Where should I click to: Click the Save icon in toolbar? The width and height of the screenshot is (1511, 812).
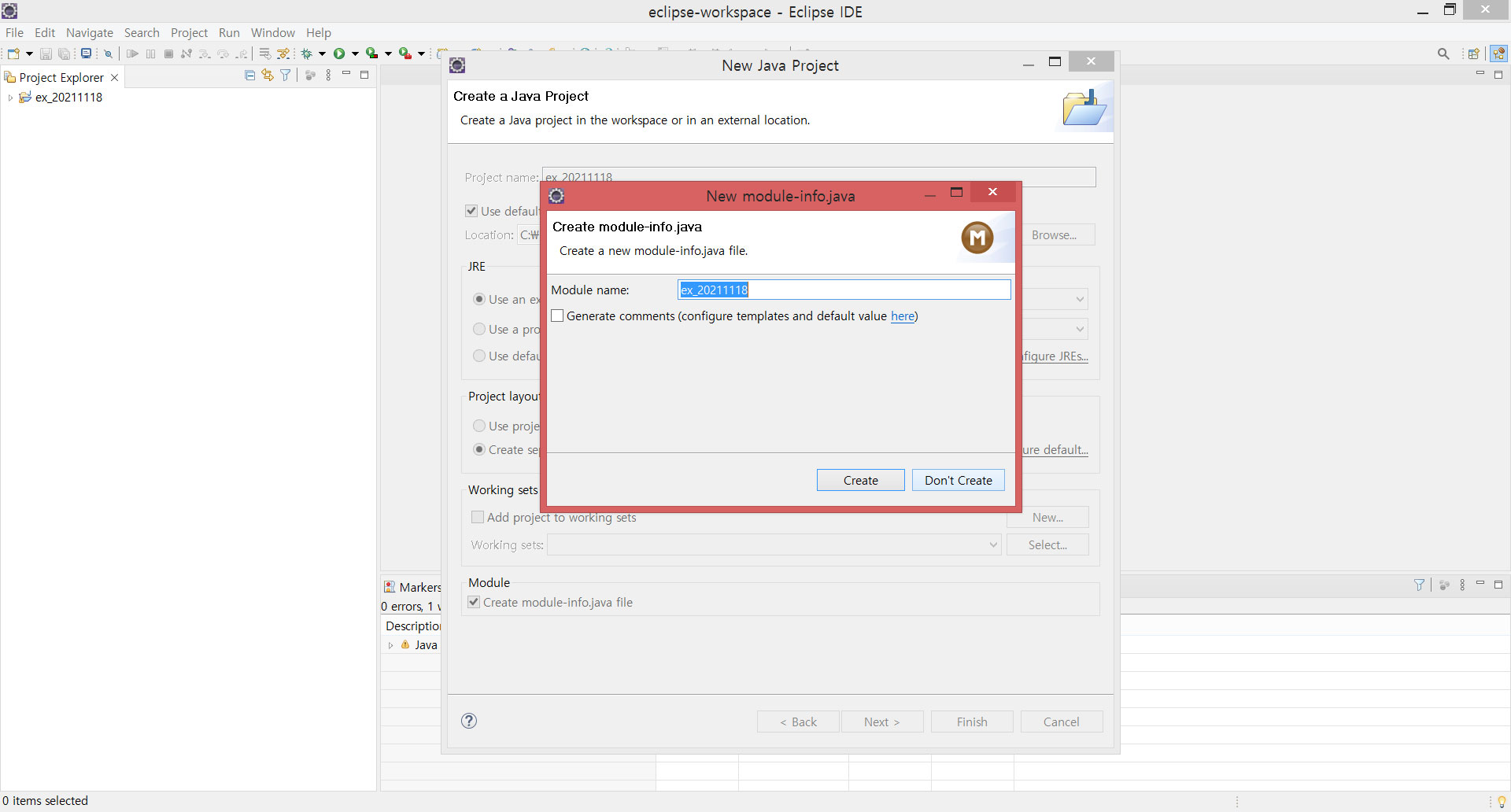point(46,54)
